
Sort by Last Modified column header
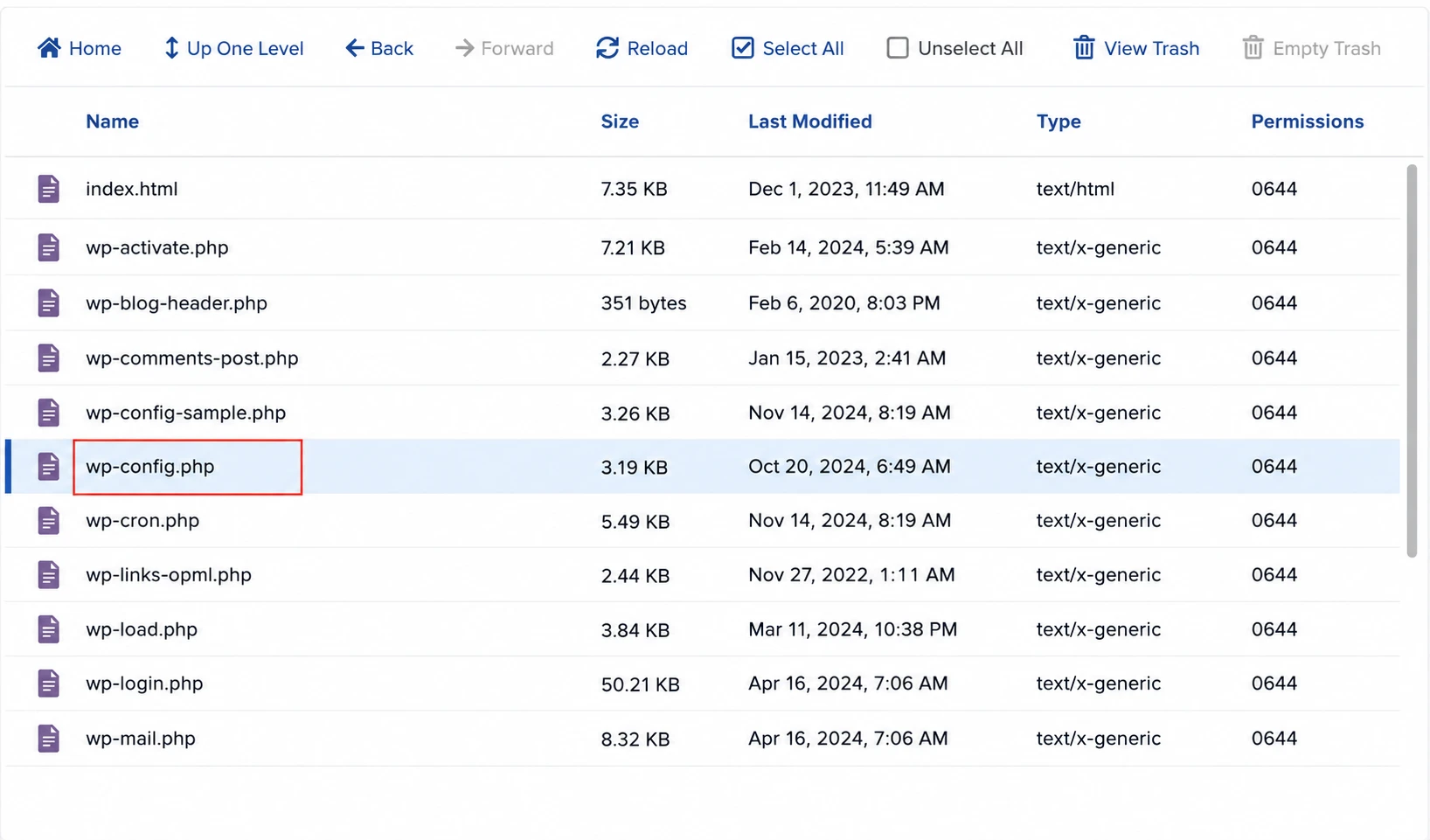click(810, 121)
